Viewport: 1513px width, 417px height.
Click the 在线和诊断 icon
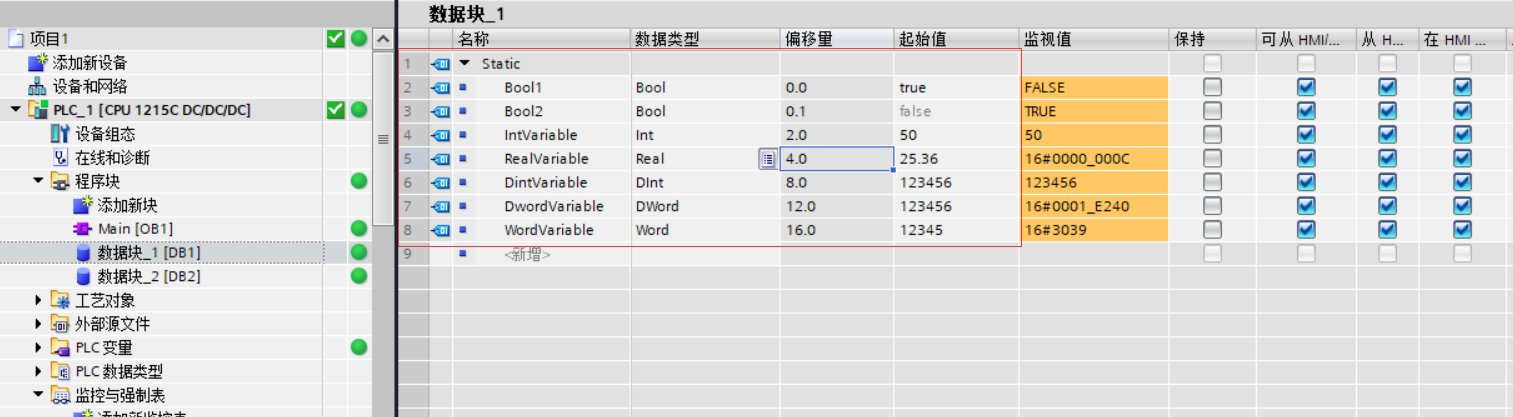tap(60, 158)
